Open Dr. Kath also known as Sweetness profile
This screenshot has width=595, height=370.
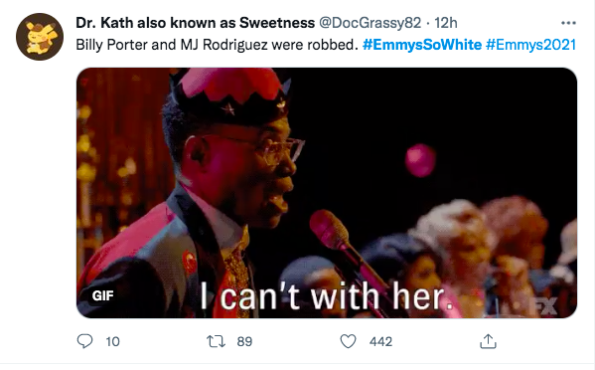click(195, 23)
